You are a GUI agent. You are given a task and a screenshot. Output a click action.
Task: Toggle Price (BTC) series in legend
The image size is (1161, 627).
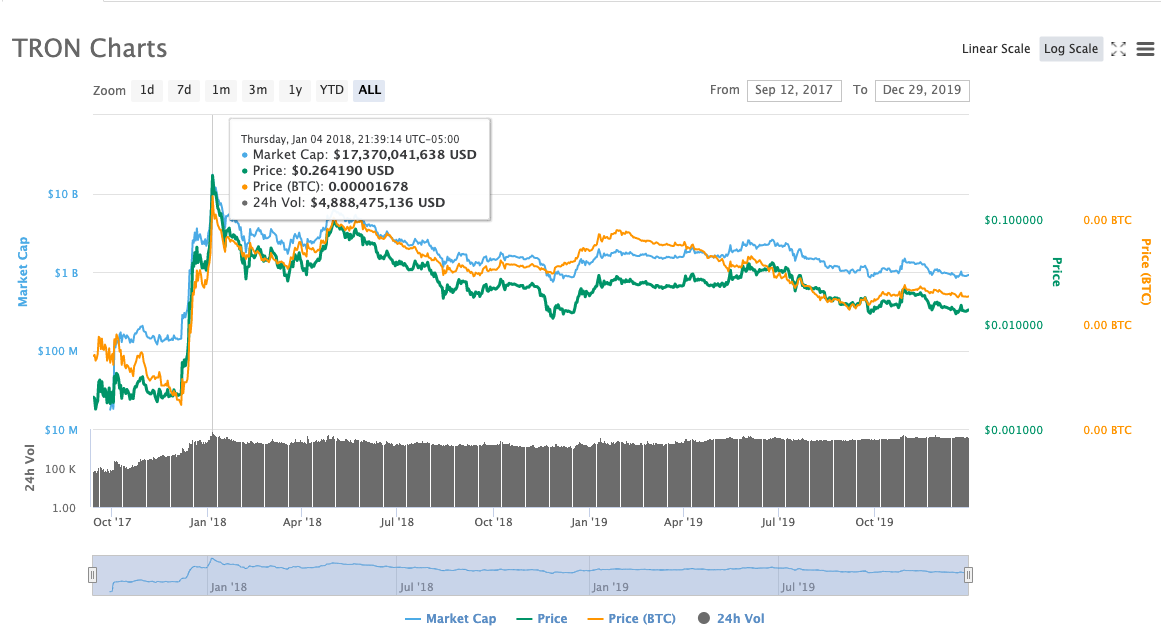click(632, 618)
